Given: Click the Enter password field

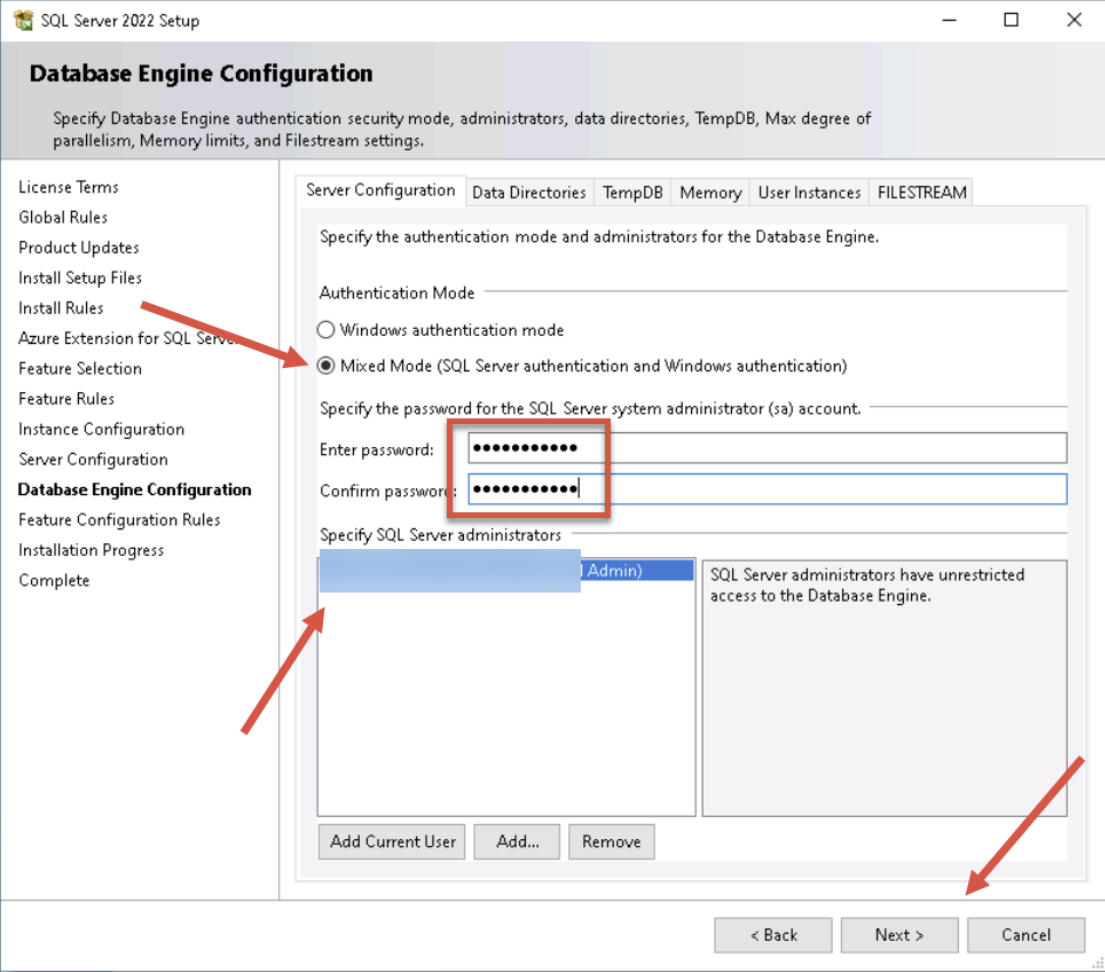Looking at the screenshot, I should coord(767,448).
